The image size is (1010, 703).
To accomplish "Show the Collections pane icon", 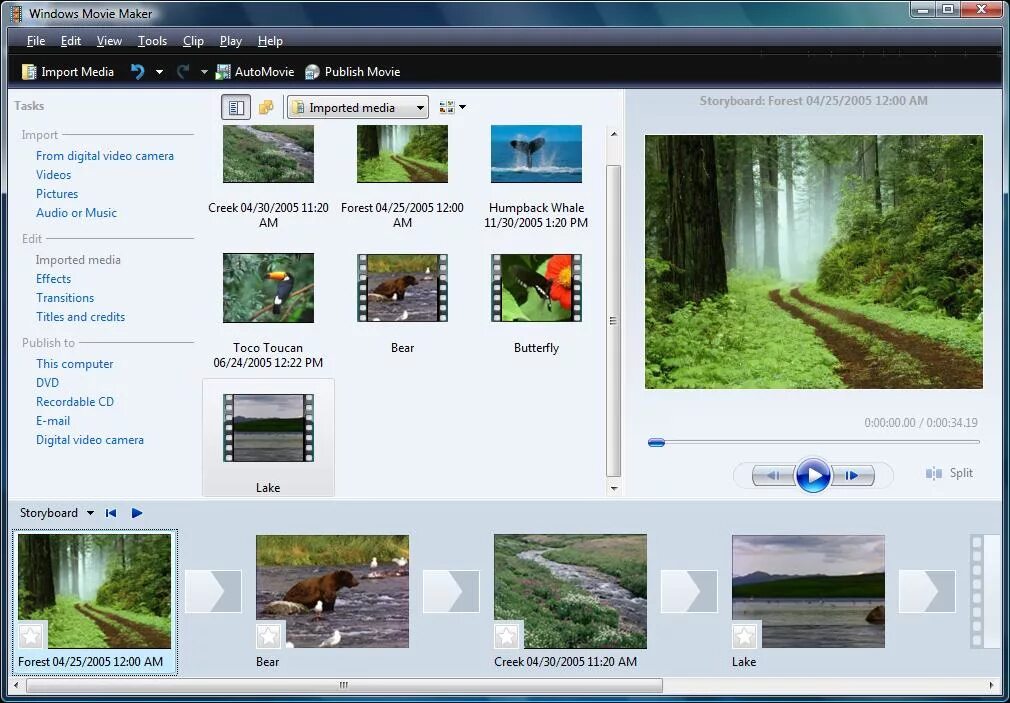I will 265,108.
